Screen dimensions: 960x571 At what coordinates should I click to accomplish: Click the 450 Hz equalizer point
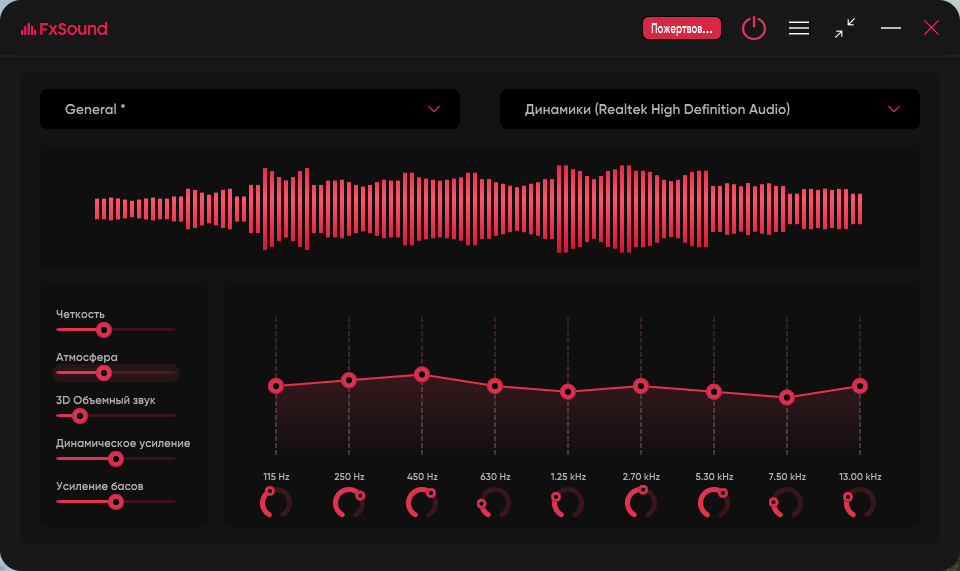click(422, 374)
